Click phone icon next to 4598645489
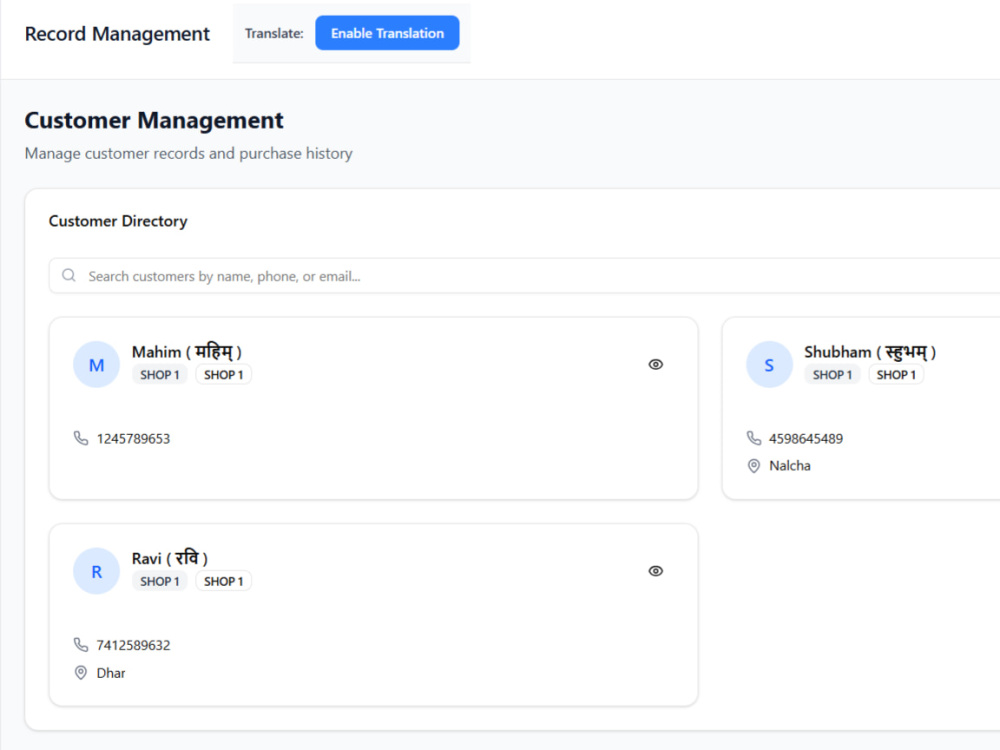Screen dimensions: 1000x750 tap(754, 438)
